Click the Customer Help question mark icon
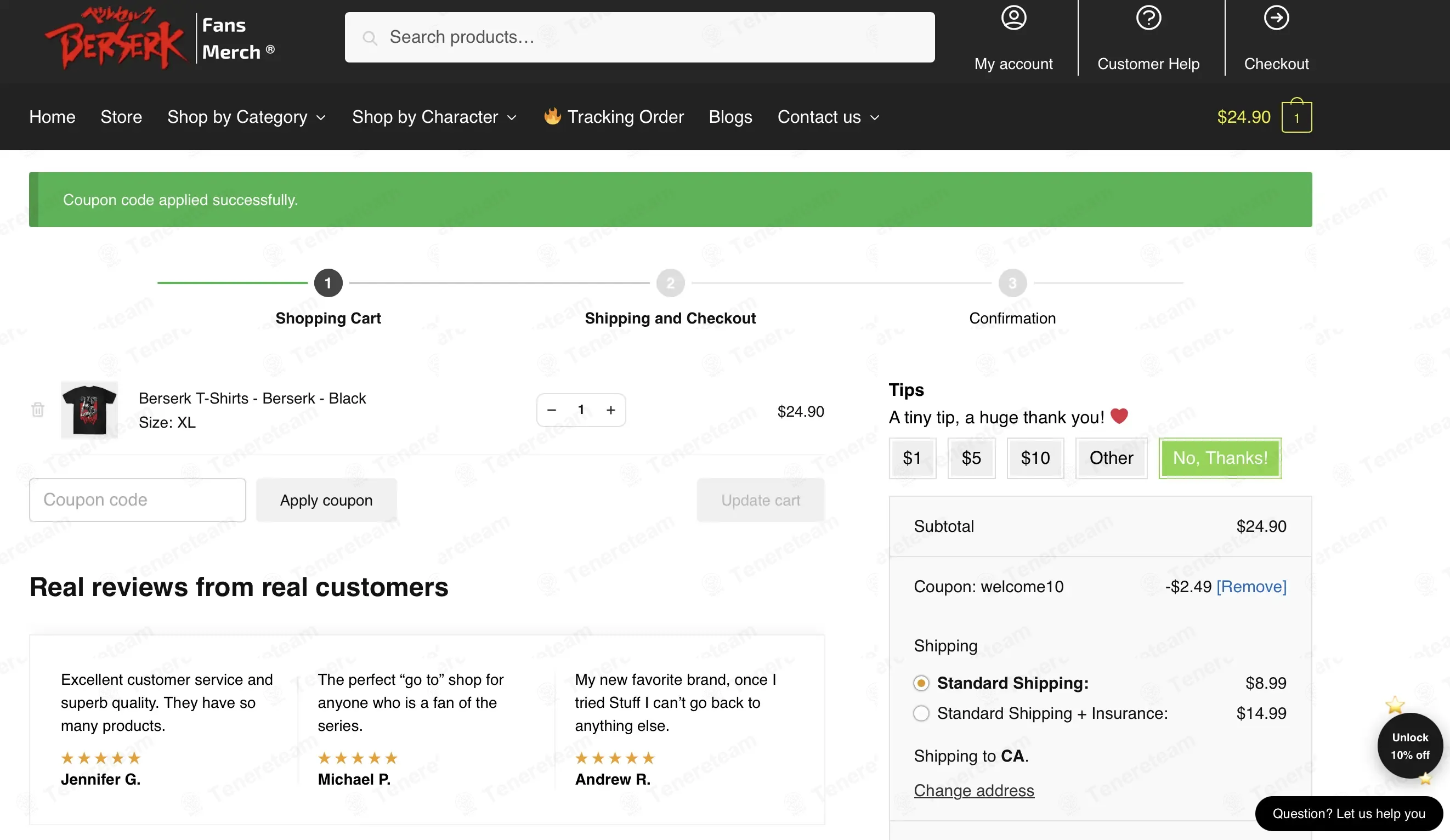Viewport: 1450px width, 840px height. [1148, 18]
